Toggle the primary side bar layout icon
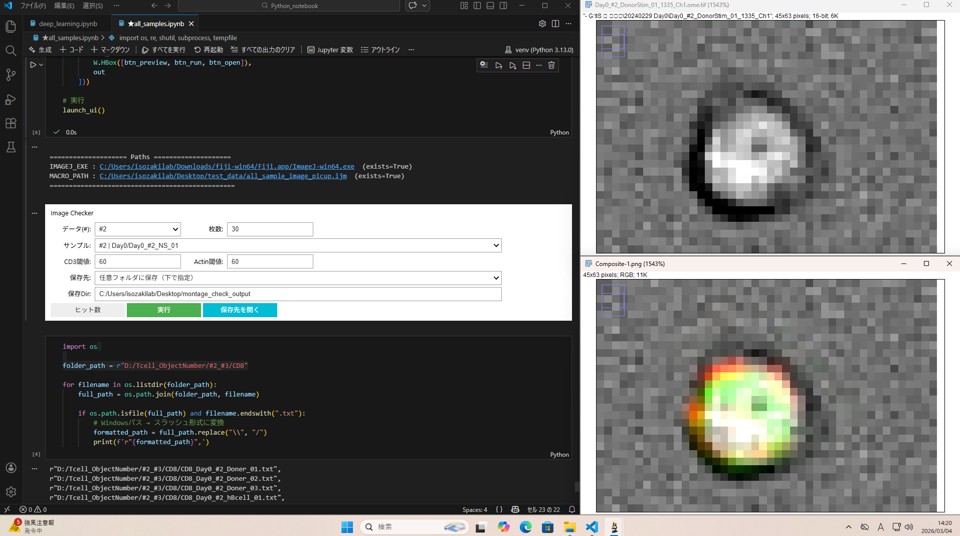 [x=477, y=6]
